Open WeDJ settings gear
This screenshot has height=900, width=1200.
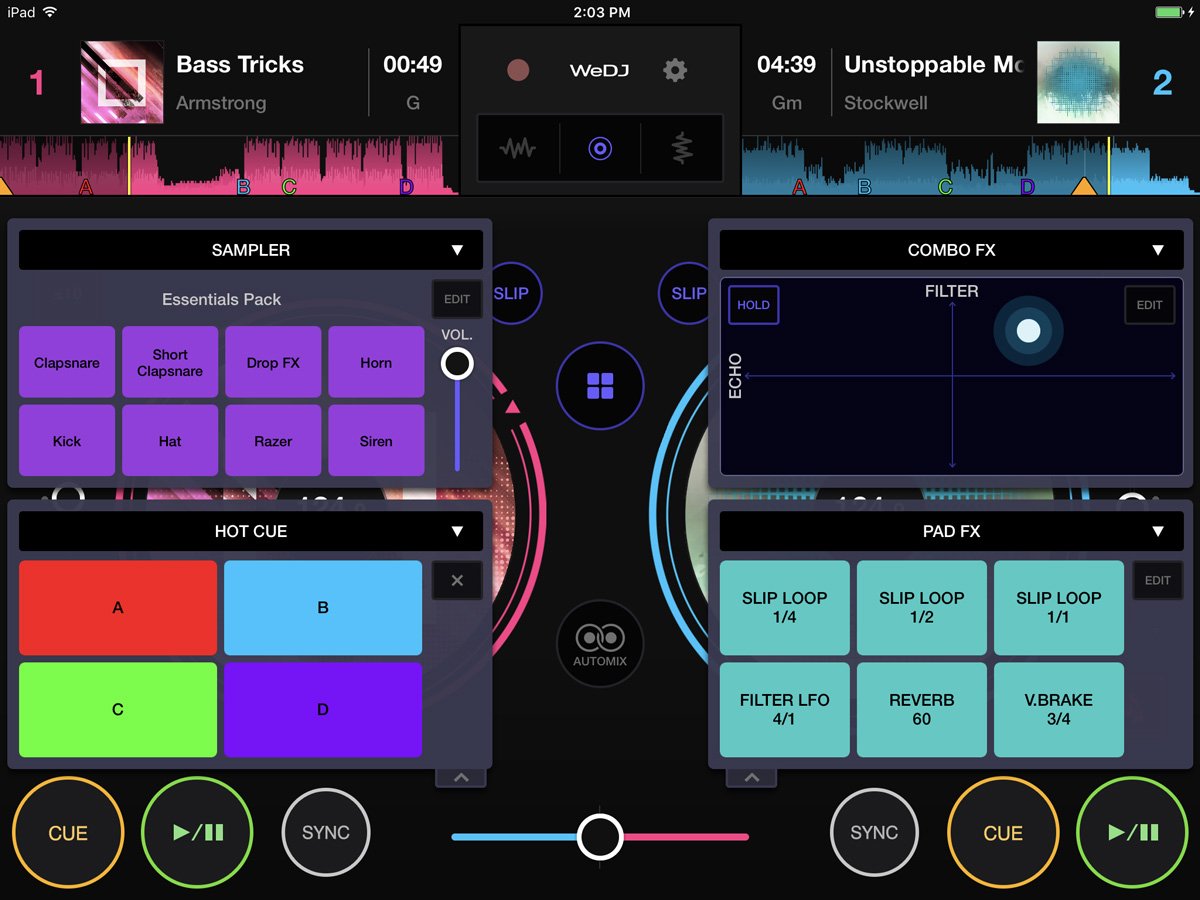tap(675, 70)
